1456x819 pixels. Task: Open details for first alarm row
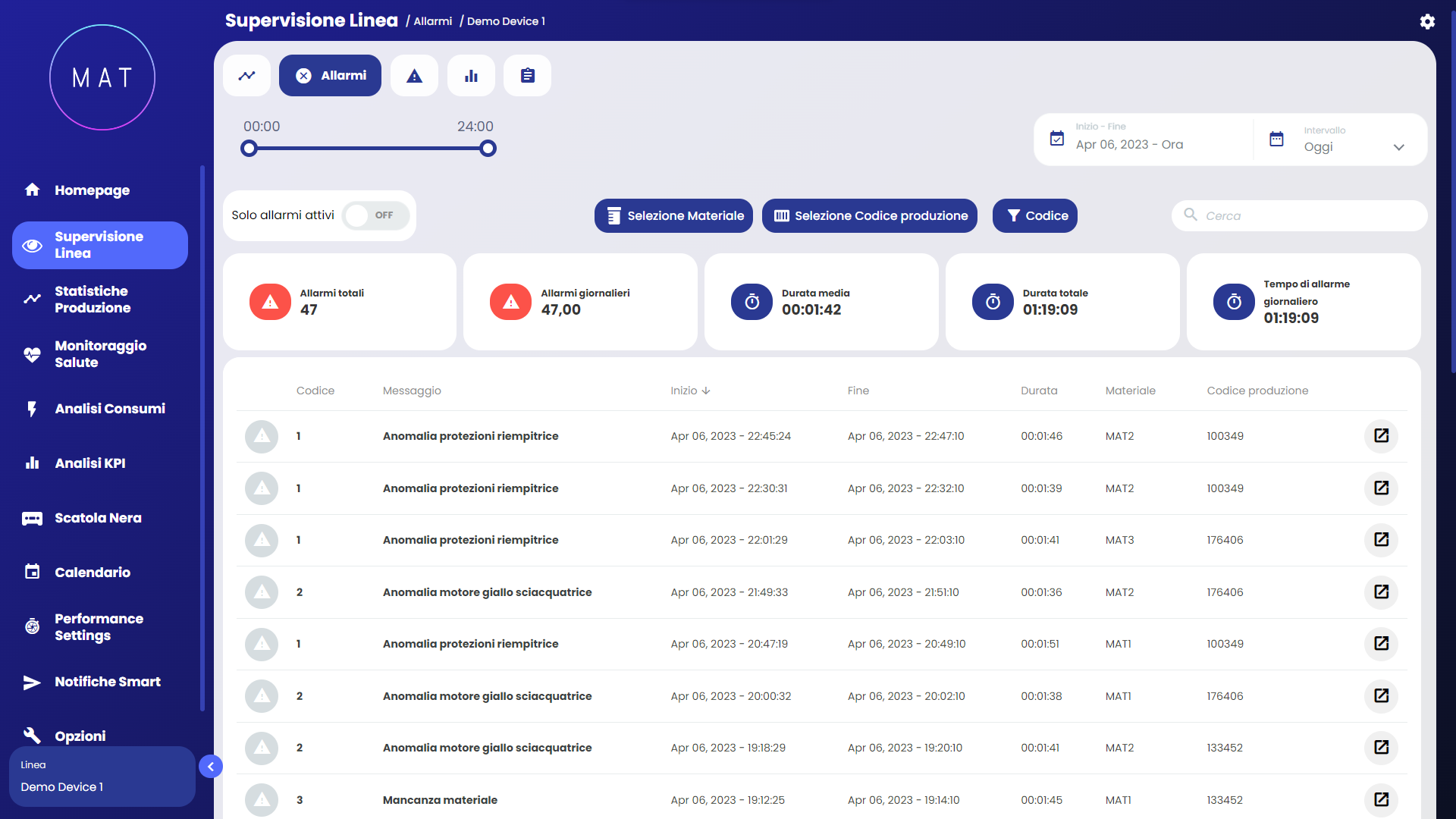click(1381, 436)
